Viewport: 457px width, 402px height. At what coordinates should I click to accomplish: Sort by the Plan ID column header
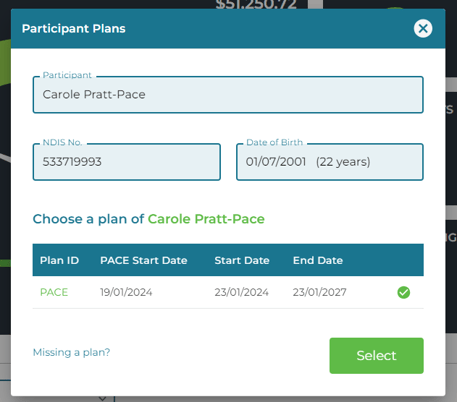click(x=59, y=260)
